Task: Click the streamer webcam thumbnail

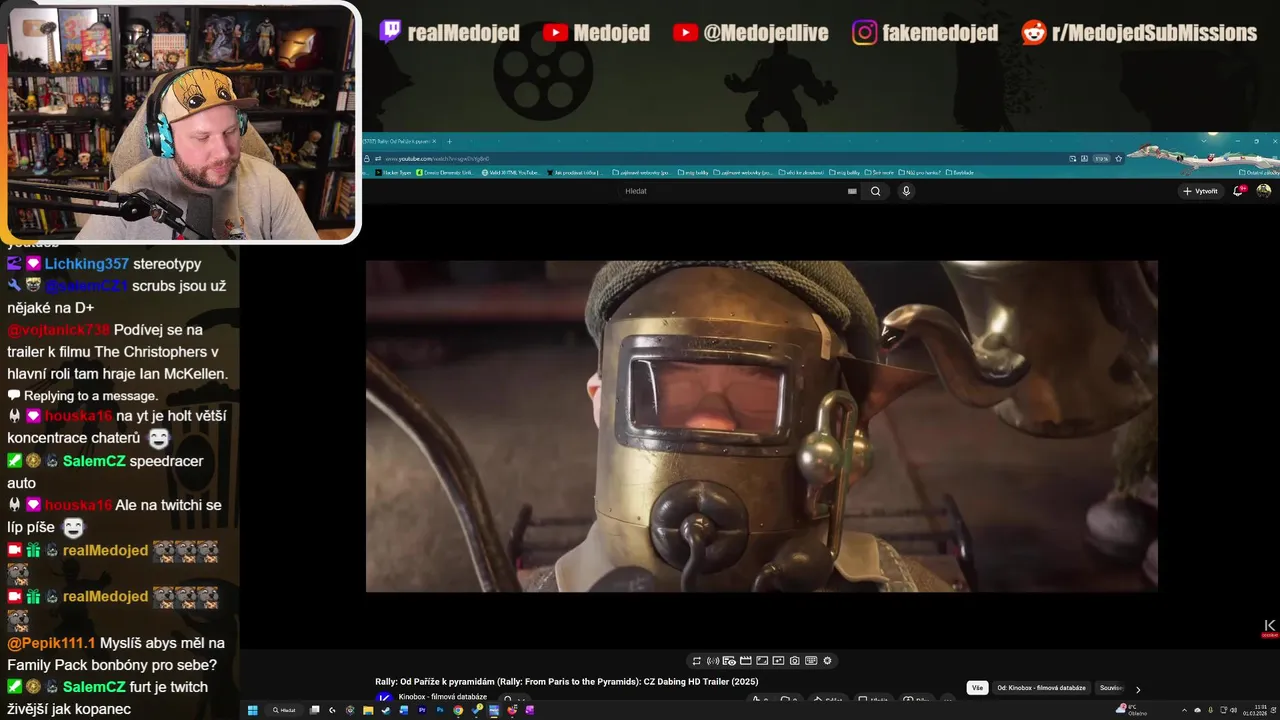Action: click(180, 122)
